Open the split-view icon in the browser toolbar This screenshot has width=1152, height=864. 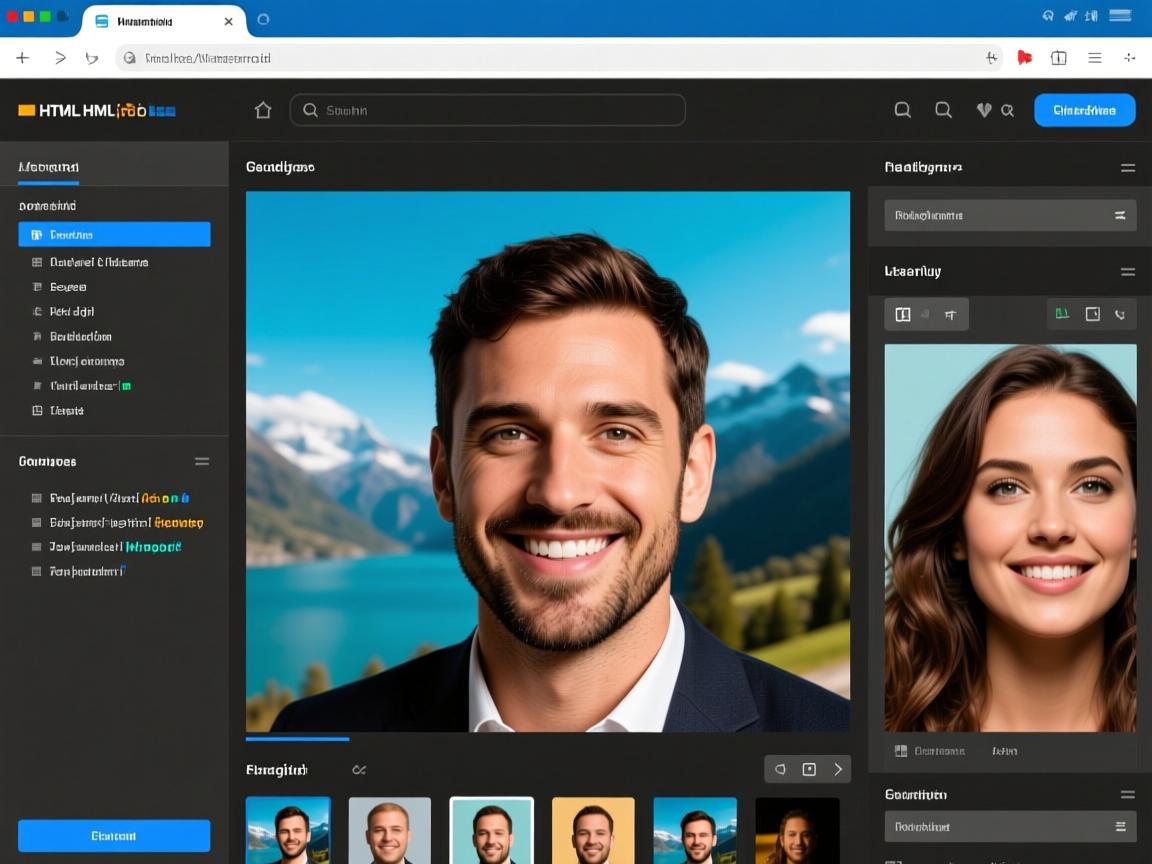coord(1059,58)
